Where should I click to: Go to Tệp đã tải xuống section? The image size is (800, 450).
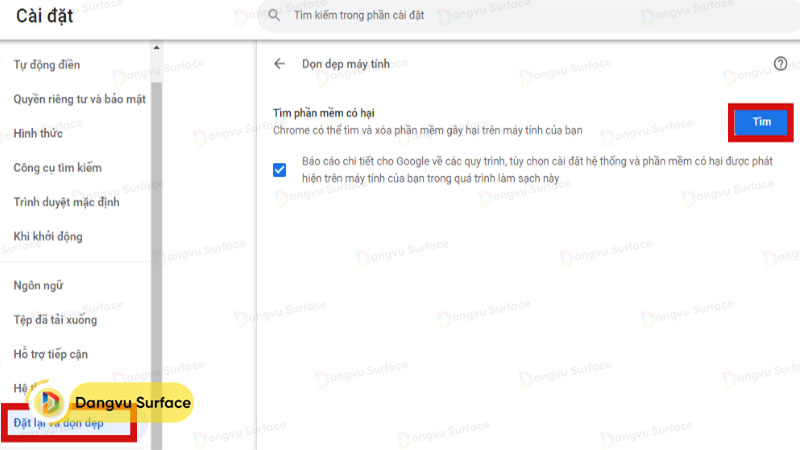tap(55, 320)
